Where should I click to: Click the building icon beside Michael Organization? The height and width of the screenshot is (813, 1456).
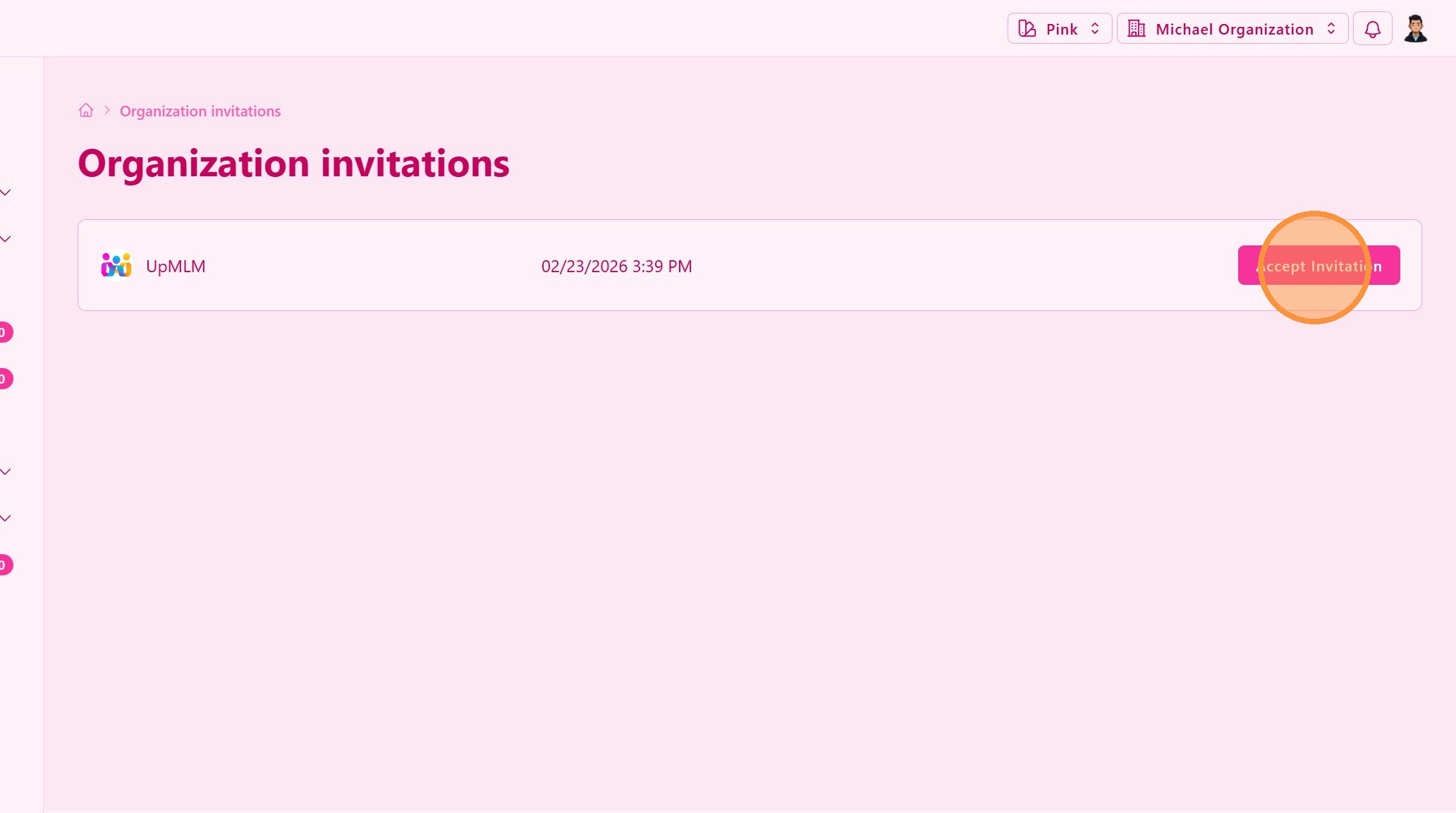[1137, 29]
